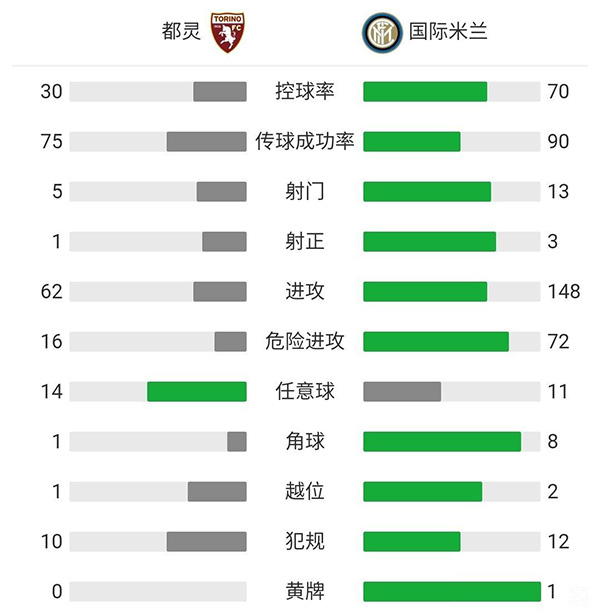Click the 控球率 stat label
Screen dimensions: 600x615
pyautogui.click(x=305, y=92)
